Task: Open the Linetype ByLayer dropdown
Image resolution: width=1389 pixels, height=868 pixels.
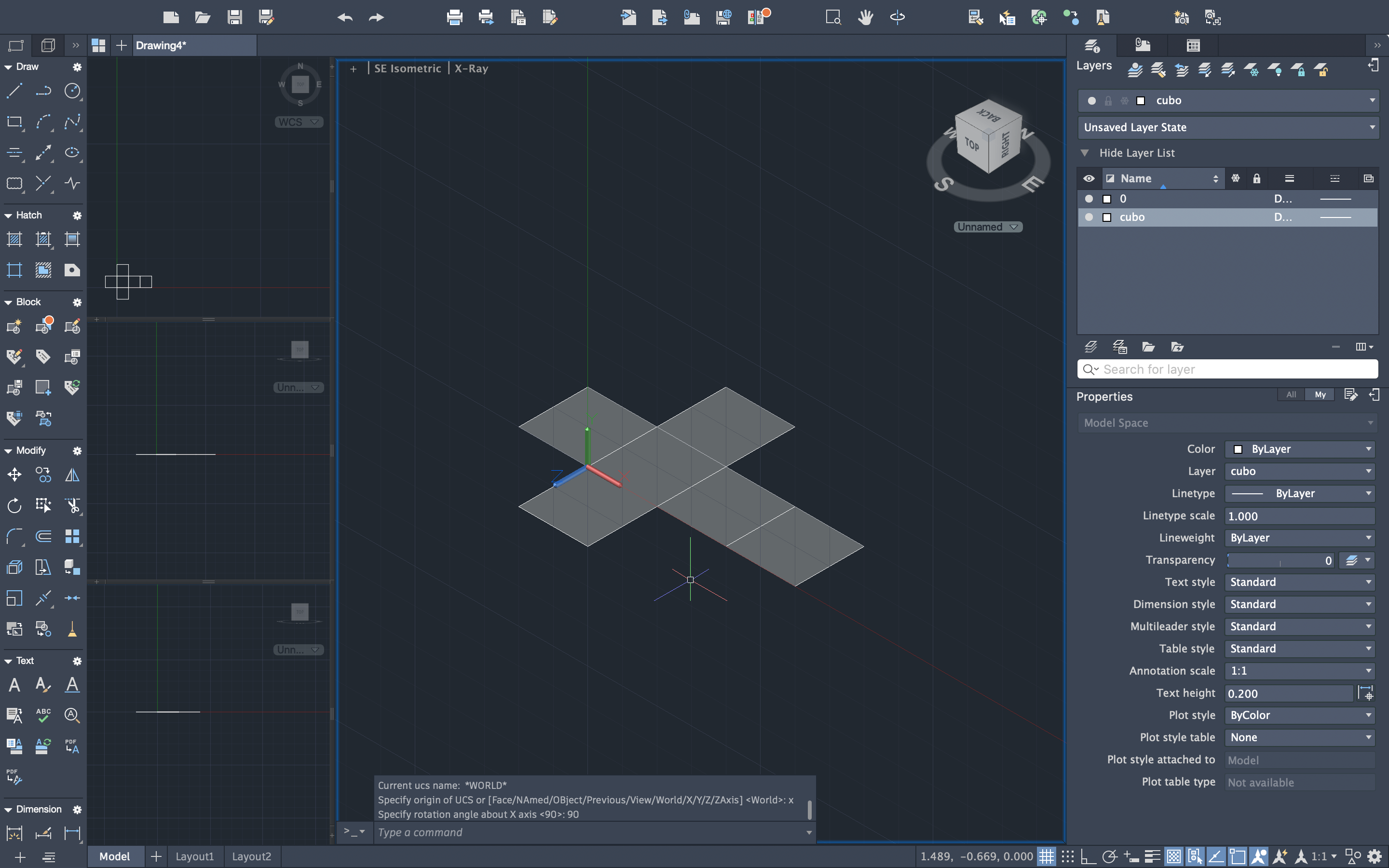Action: point(1299,493)
